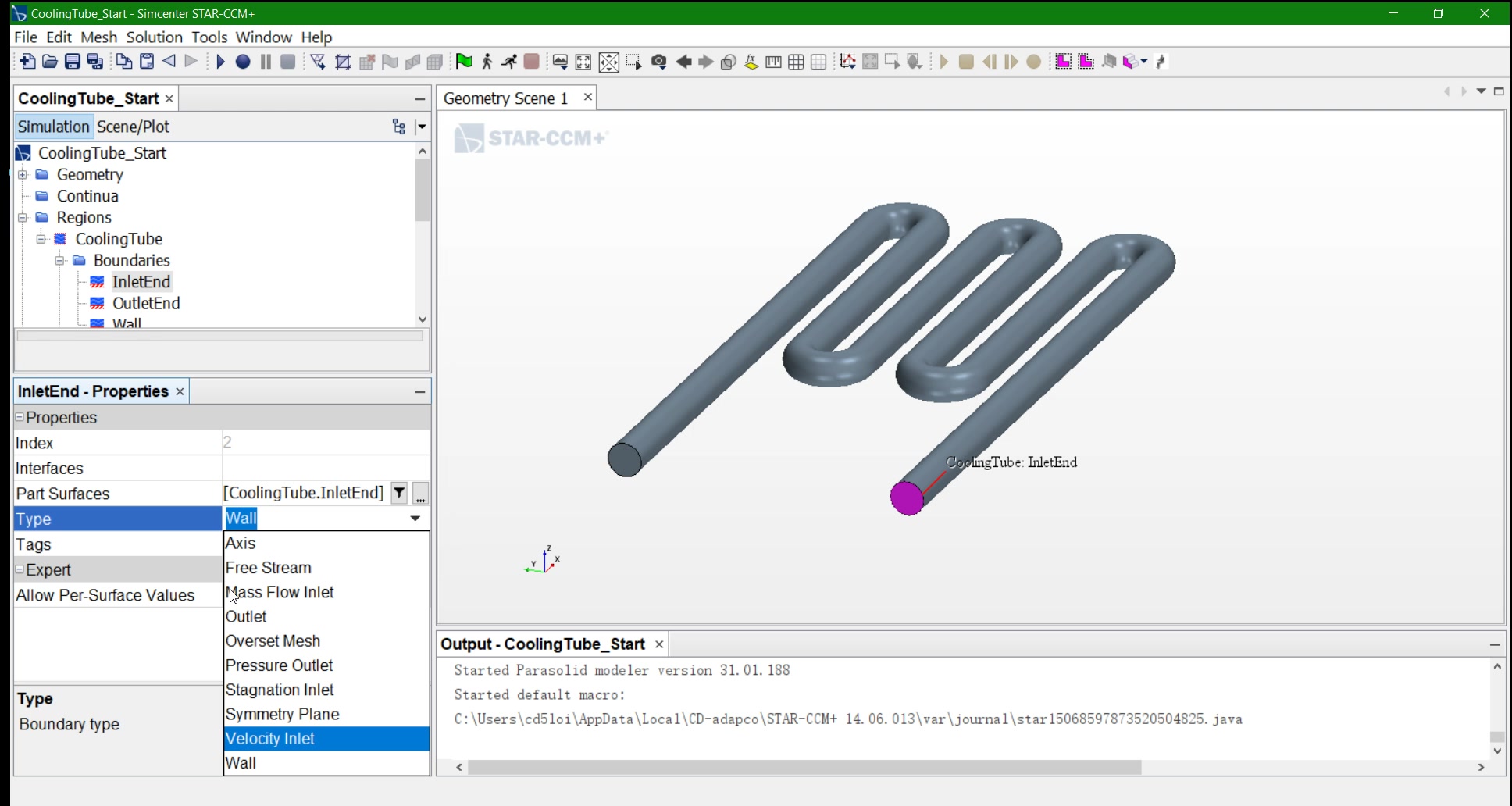Open the File menu
1512x806 pixels.
click(26, 37)
